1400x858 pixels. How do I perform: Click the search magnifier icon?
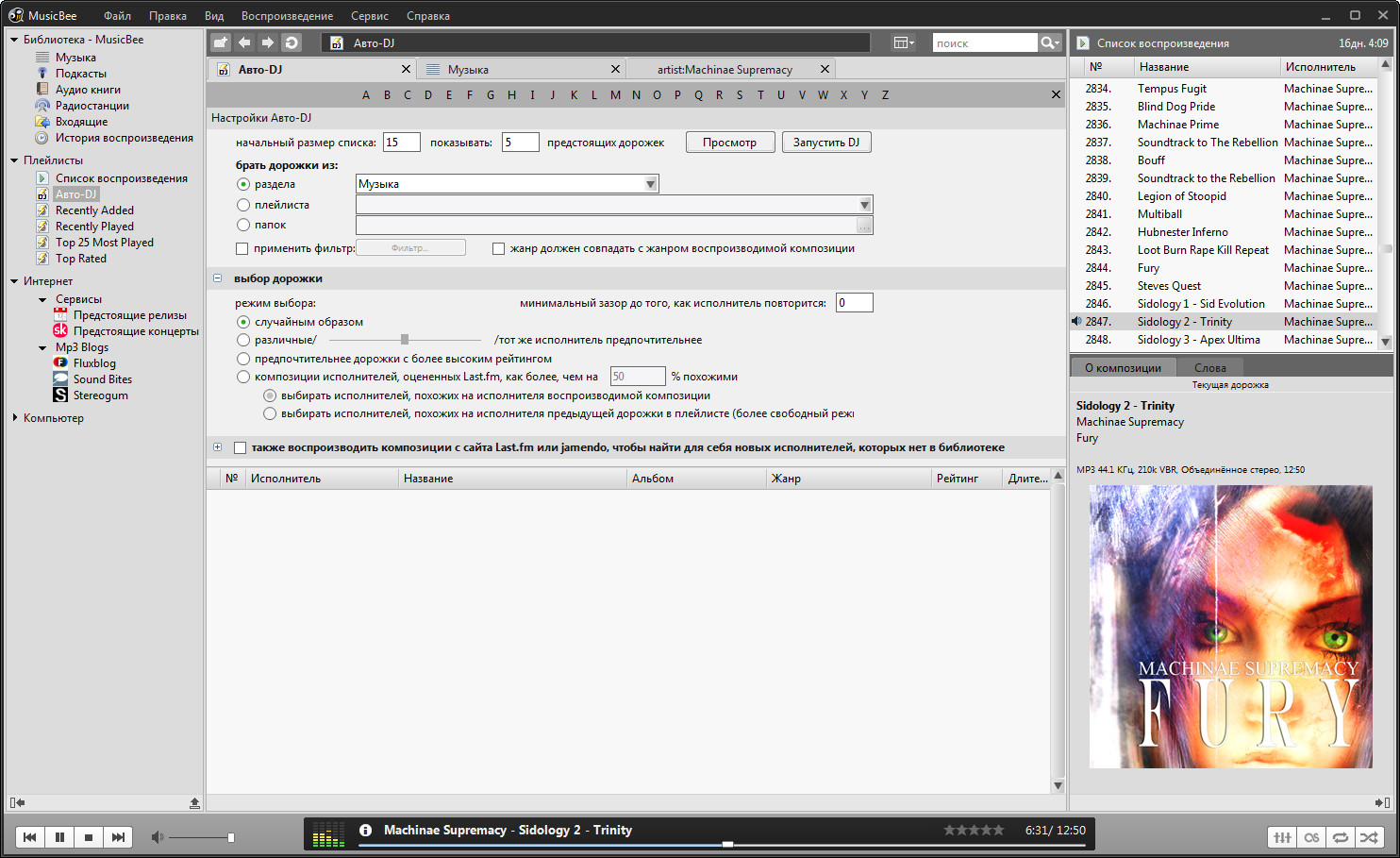(1049, 42)
